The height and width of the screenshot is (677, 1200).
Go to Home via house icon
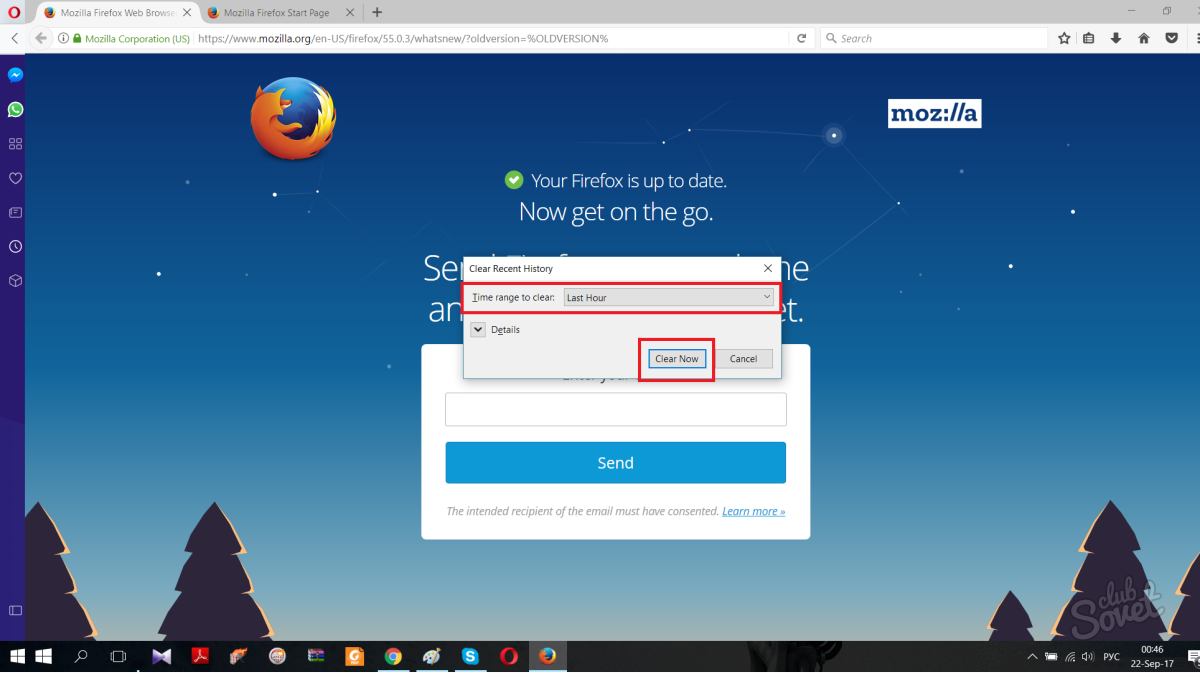[x=1144, y=38]
